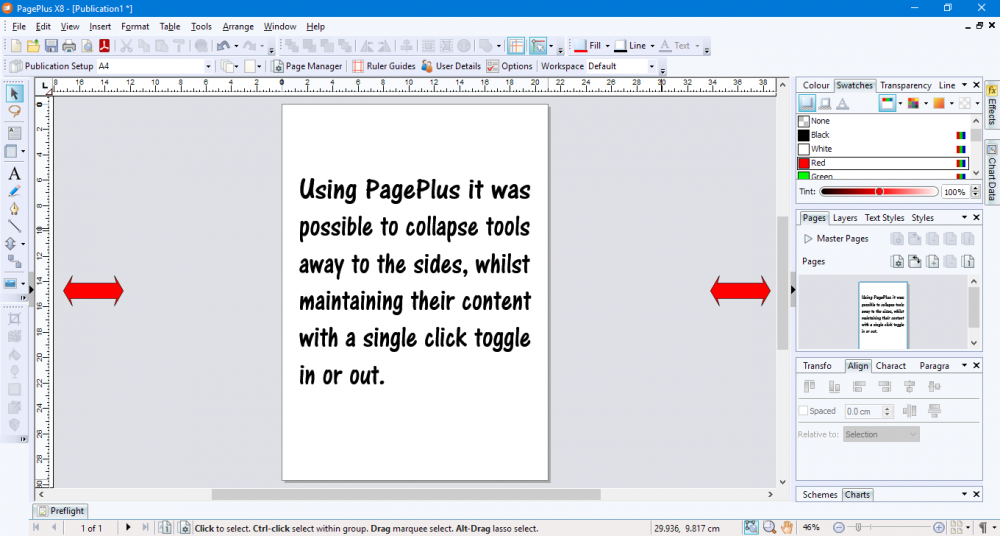
Task: Click the page thumbnail in Pages panel
Action: [881, 313]
